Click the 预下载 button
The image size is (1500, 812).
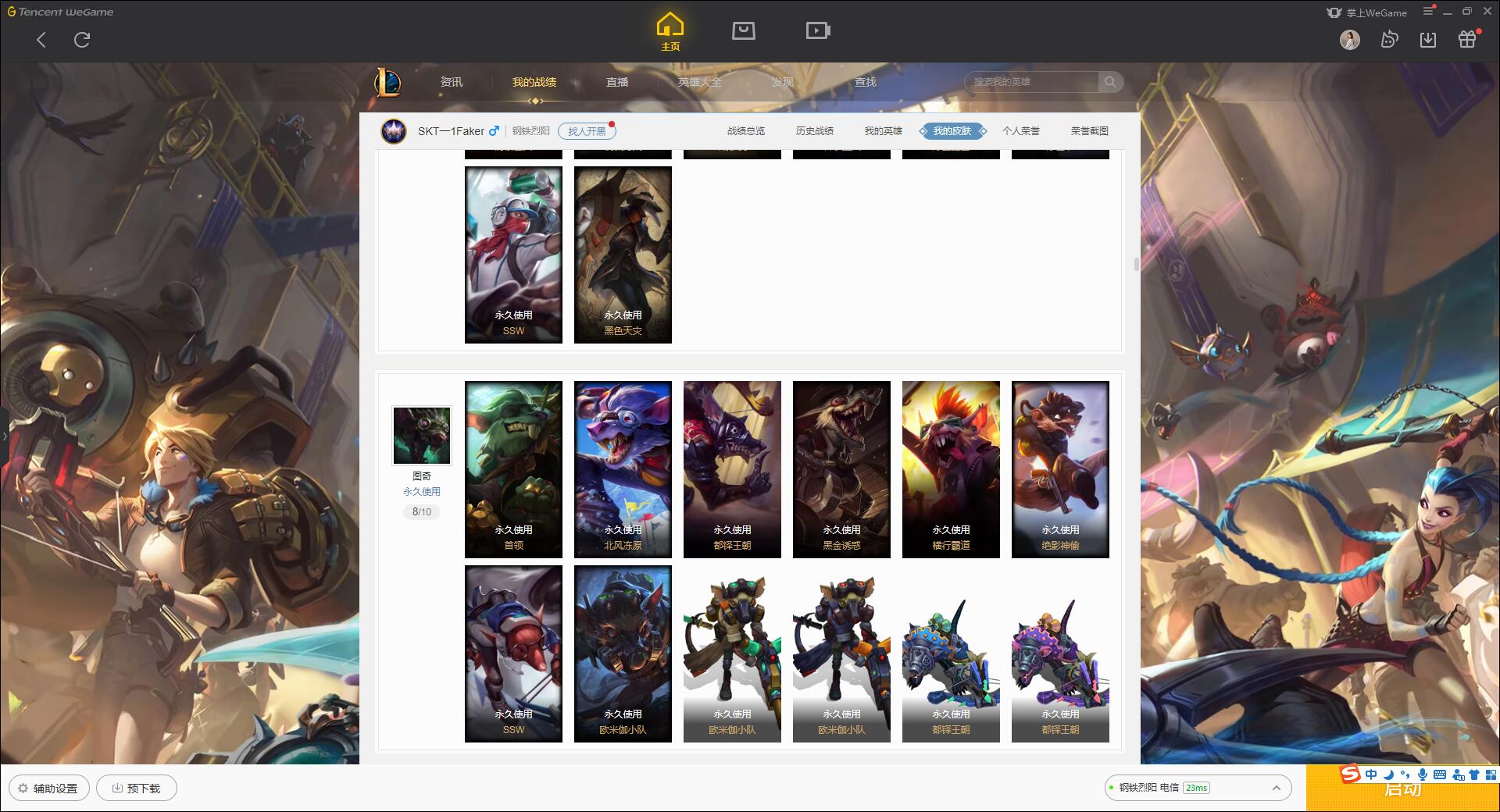tap(137, 788)
